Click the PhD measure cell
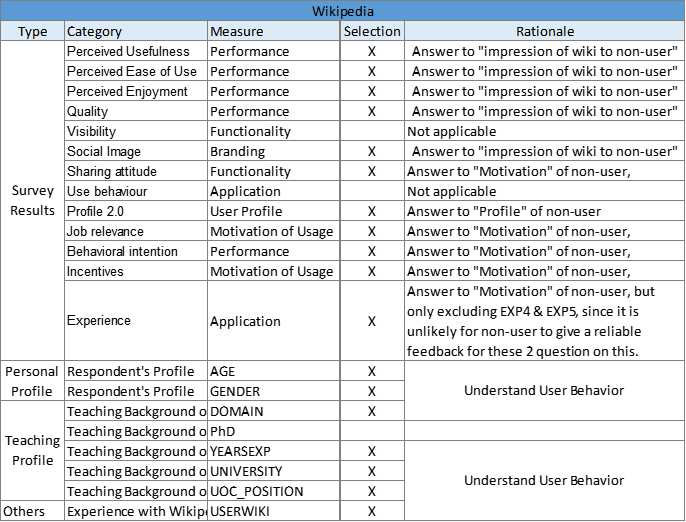The width and height of the screenshot is (686, 522). click(274, 431)
